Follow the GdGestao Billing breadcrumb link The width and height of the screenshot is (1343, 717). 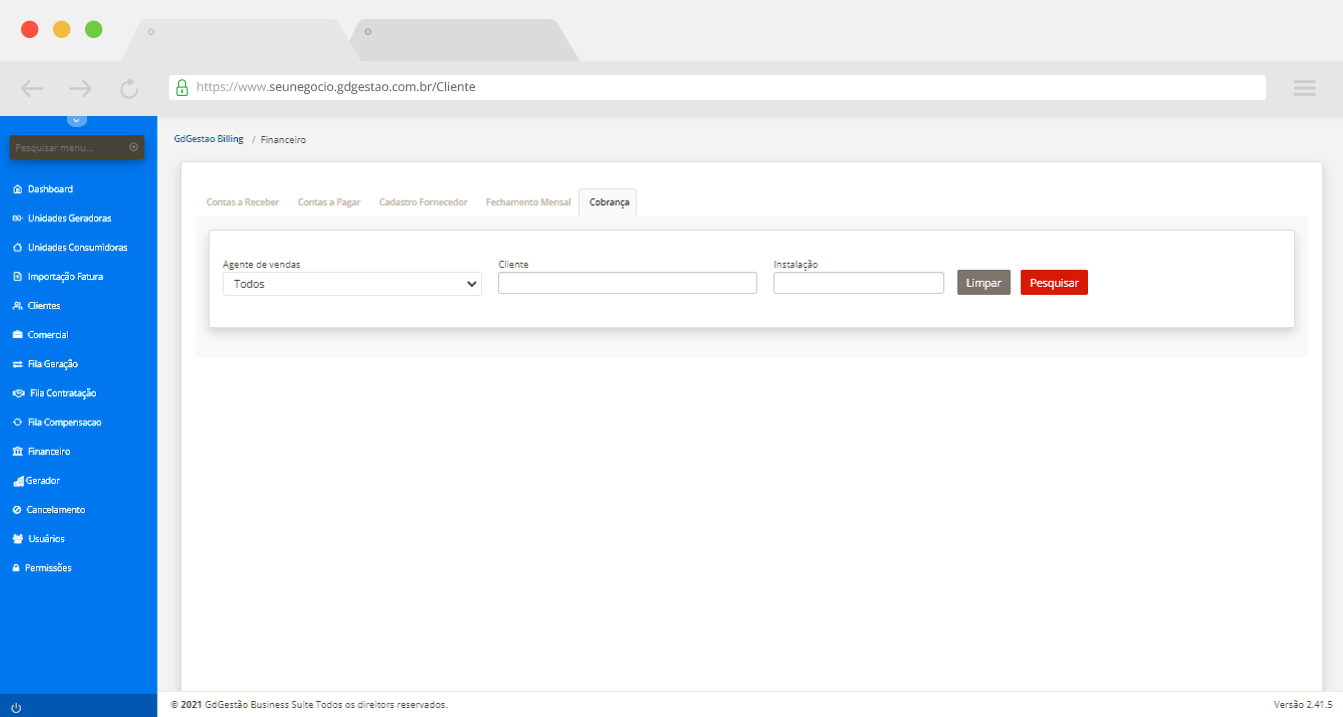(208, 139)
